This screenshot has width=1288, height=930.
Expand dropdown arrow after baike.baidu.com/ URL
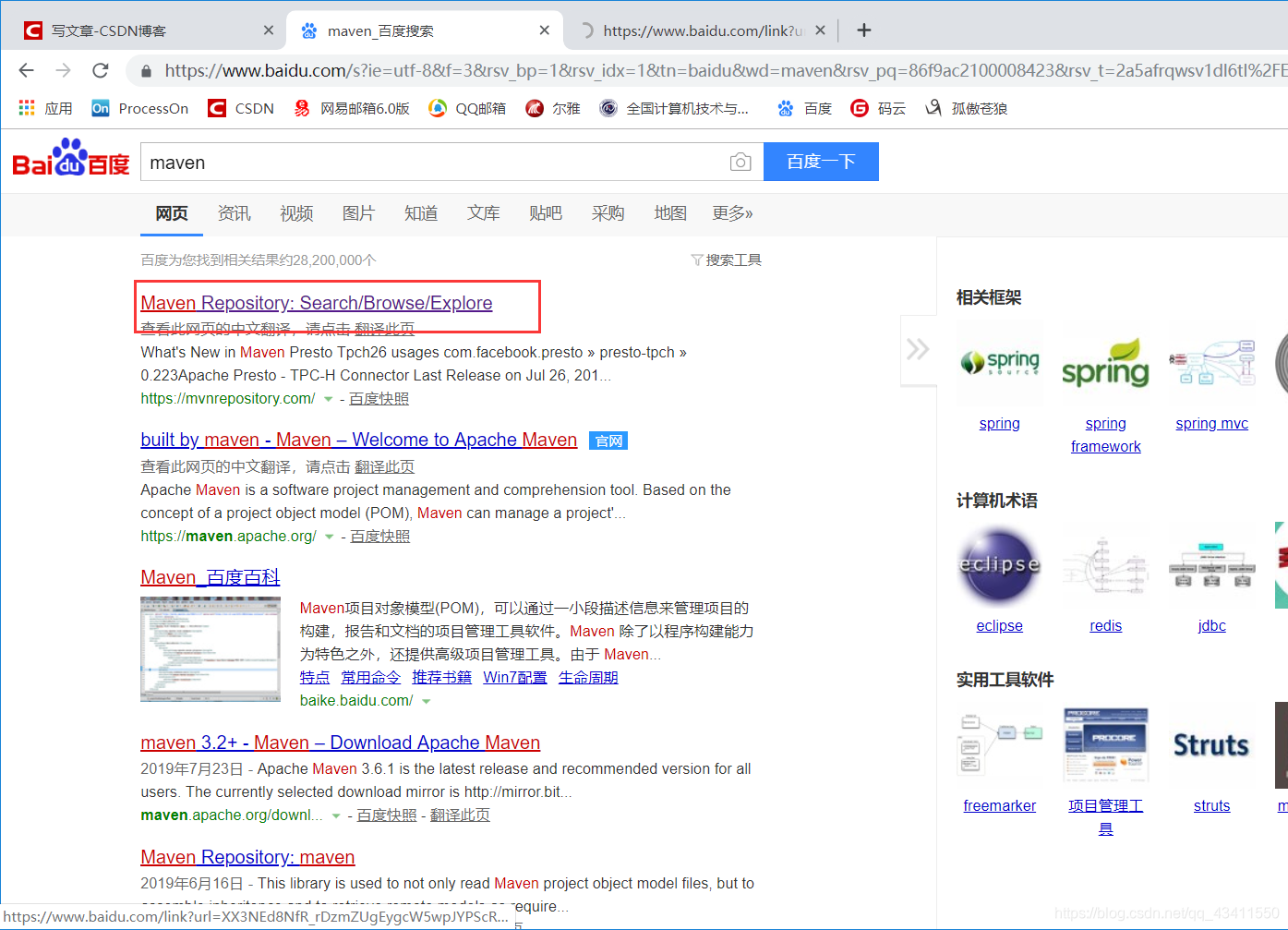tap(426, 702)
